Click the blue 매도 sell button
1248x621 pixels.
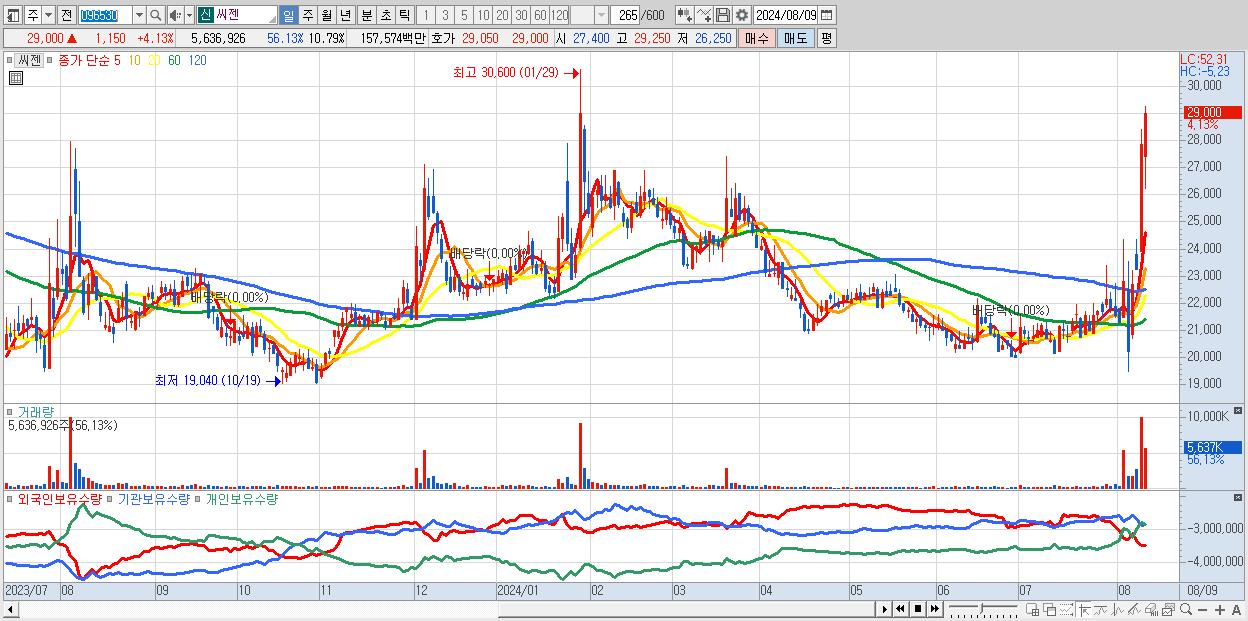click(796, 38)
